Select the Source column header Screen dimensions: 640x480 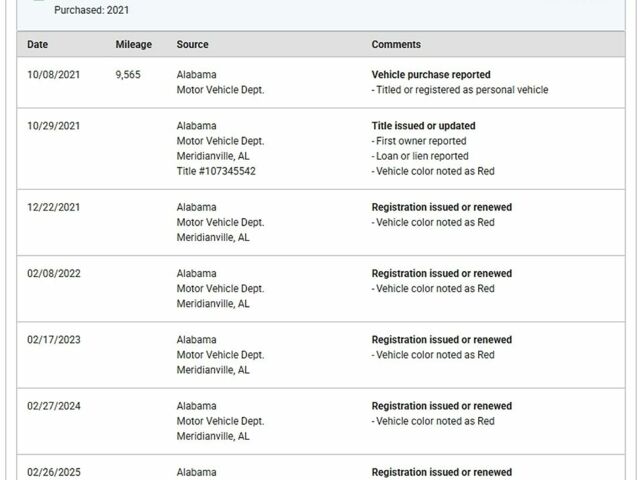tap(193, 44)
